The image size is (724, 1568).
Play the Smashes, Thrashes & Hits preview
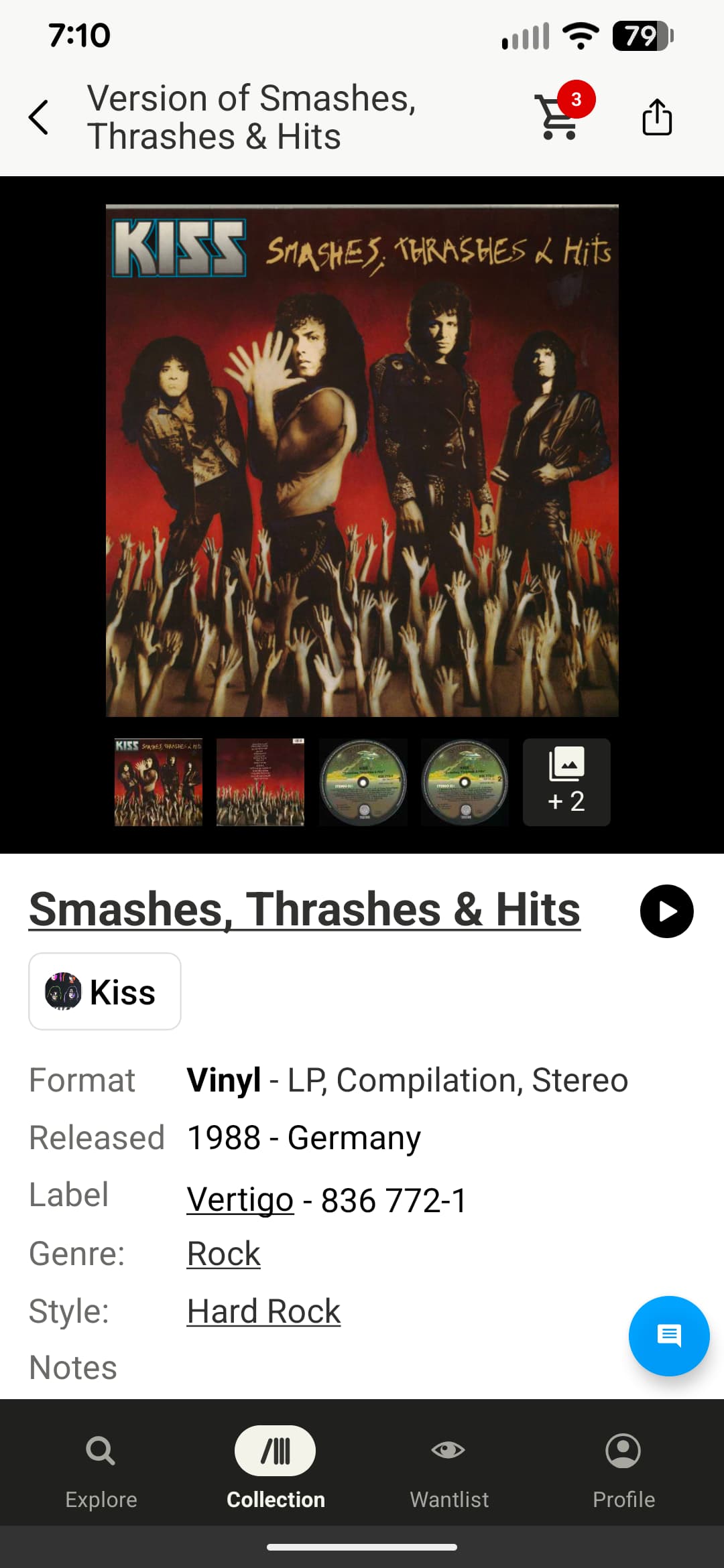point(666,911)
